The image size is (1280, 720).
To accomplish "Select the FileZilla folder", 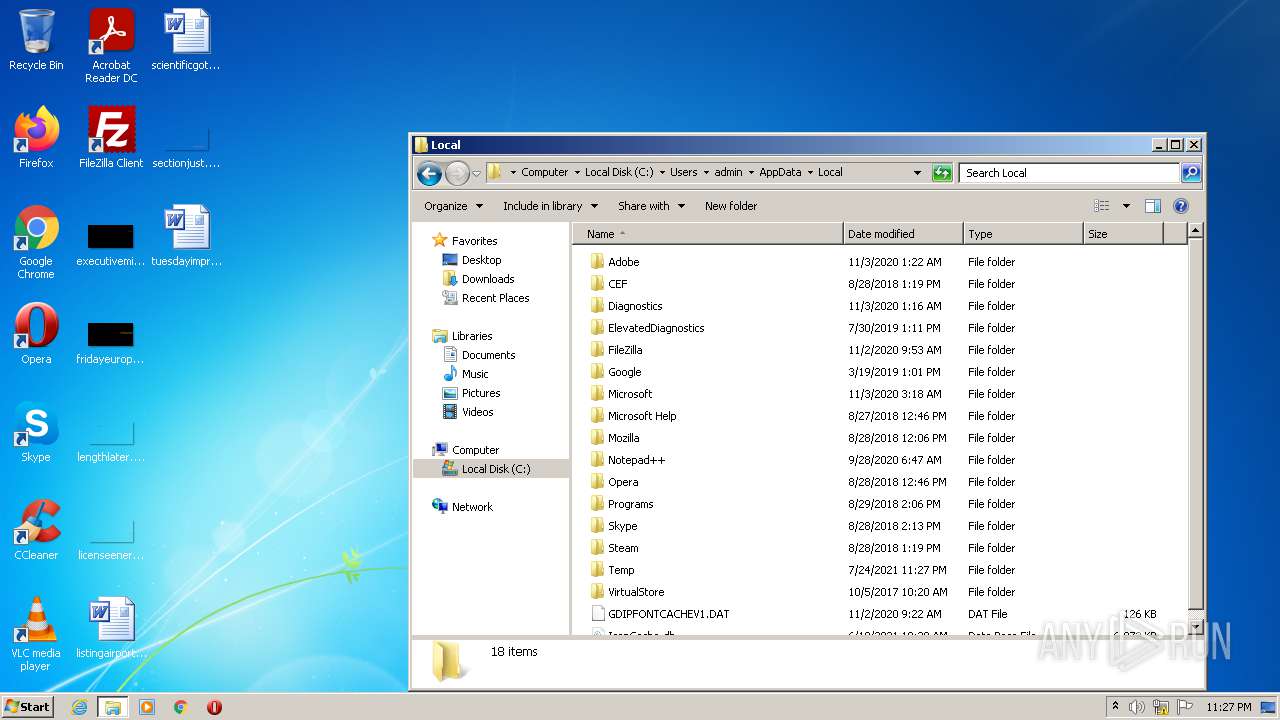I will click(616, 350).
